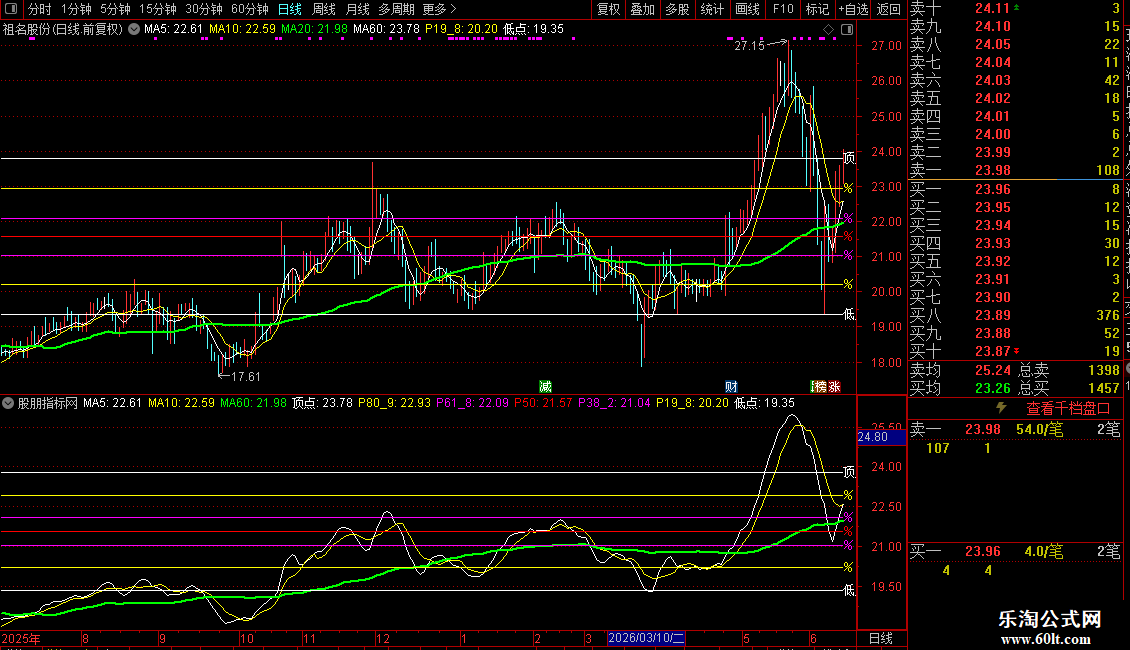Click the 买均 value 23.26
The width and height of the screenshot is (1130, 650).
point(992,388)
